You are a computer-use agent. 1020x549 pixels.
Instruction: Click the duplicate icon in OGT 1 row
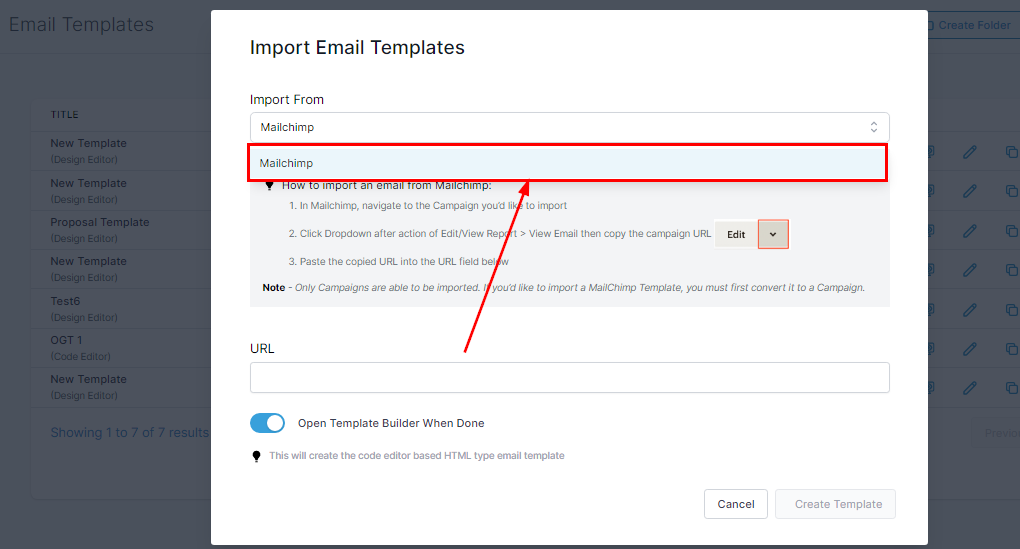click(x=1011, y=348)
